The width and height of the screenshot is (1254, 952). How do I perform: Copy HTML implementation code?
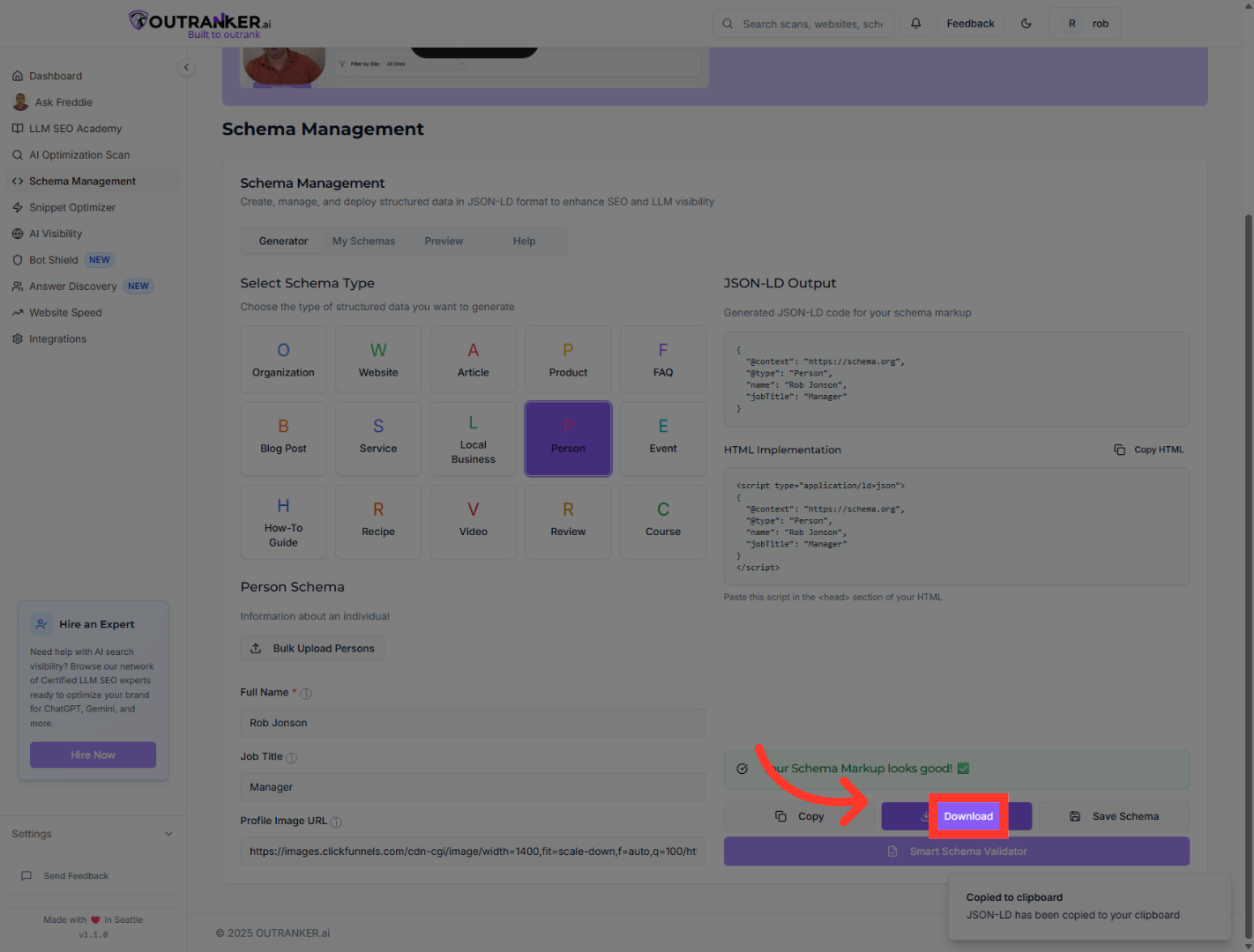[x=1149, y=450]
